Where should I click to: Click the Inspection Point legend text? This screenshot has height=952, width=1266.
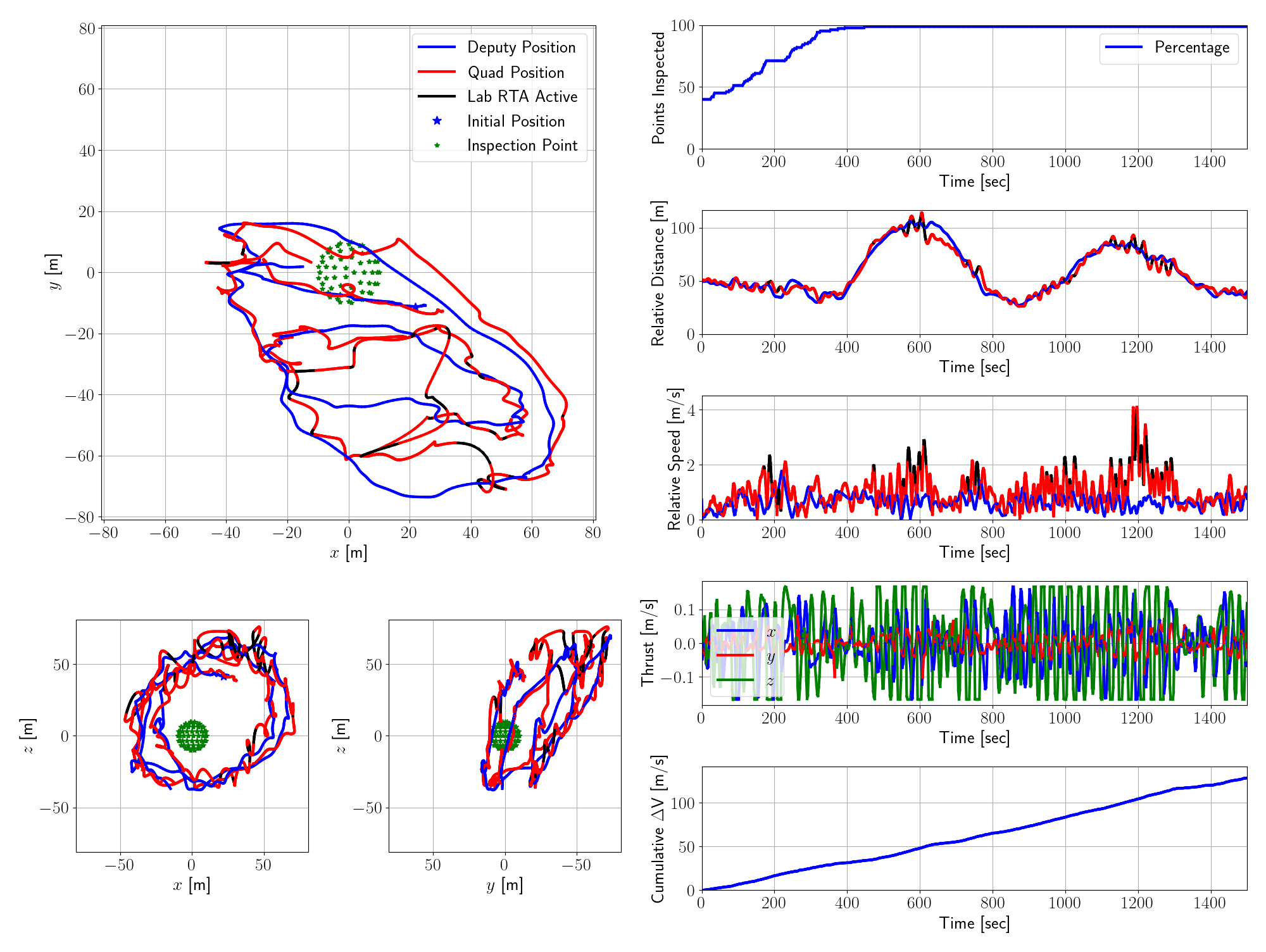tap(522, 146)
